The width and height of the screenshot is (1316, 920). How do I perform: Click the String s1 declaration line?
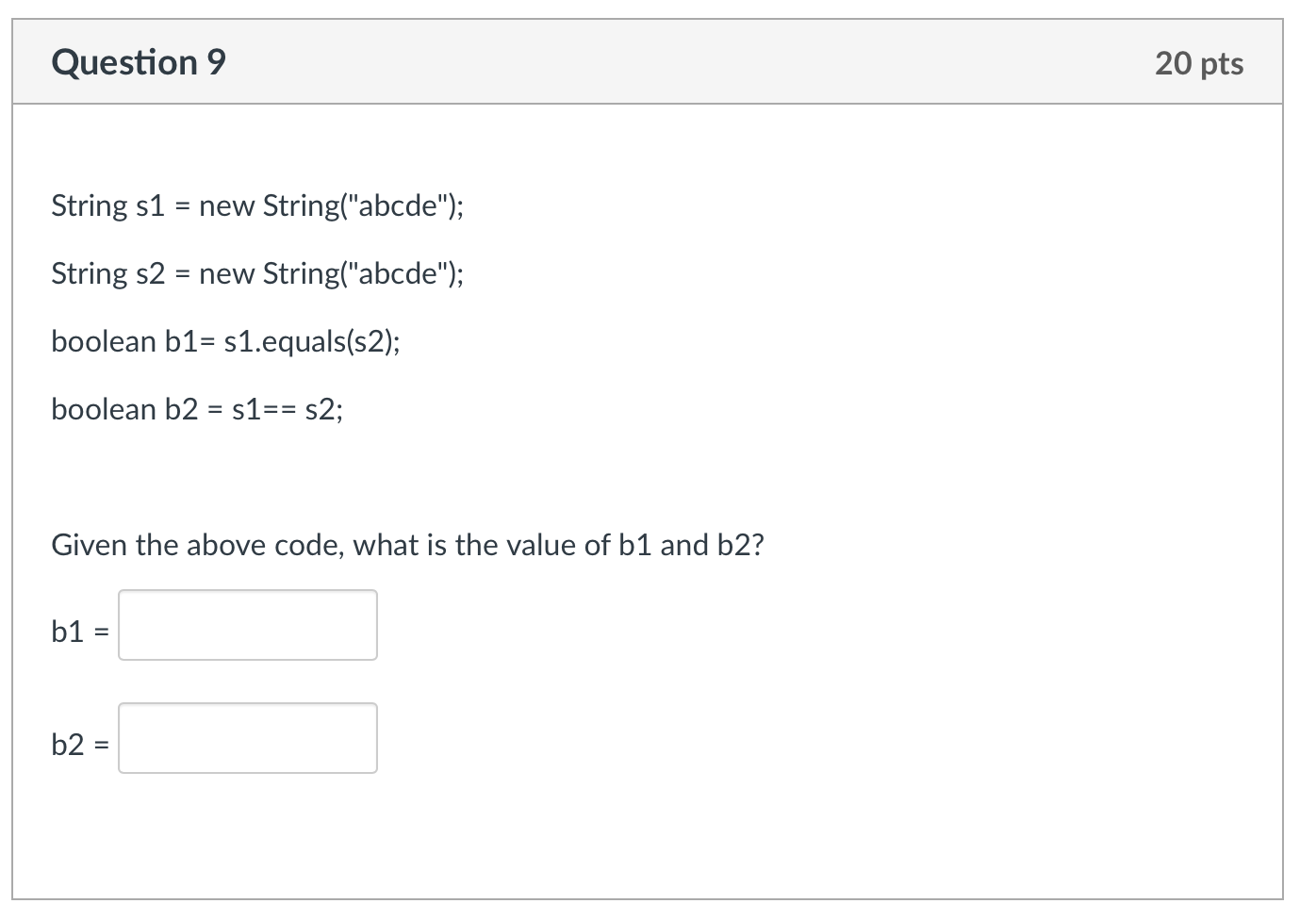click(x=257, y=205)
